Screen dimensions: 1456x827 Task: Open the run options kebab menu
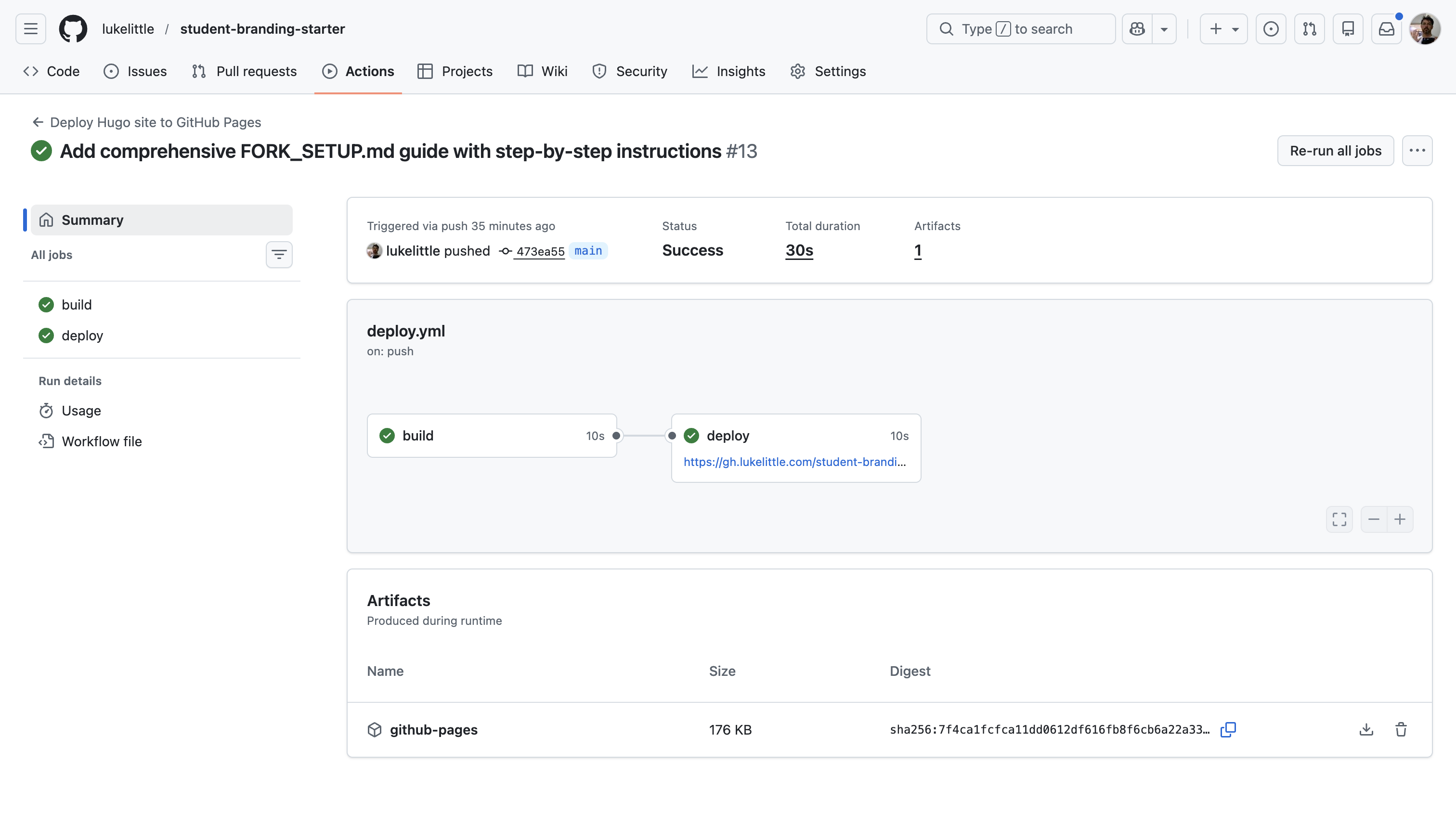tap(1418, 150)
